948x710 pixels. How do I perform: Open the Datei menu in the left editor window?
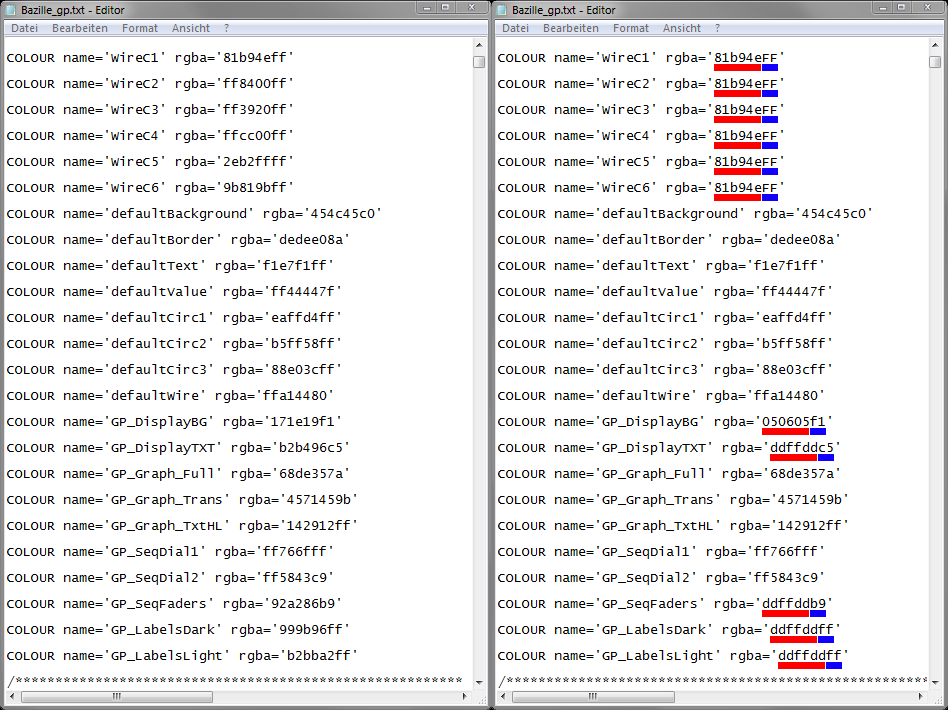[24, 28]
